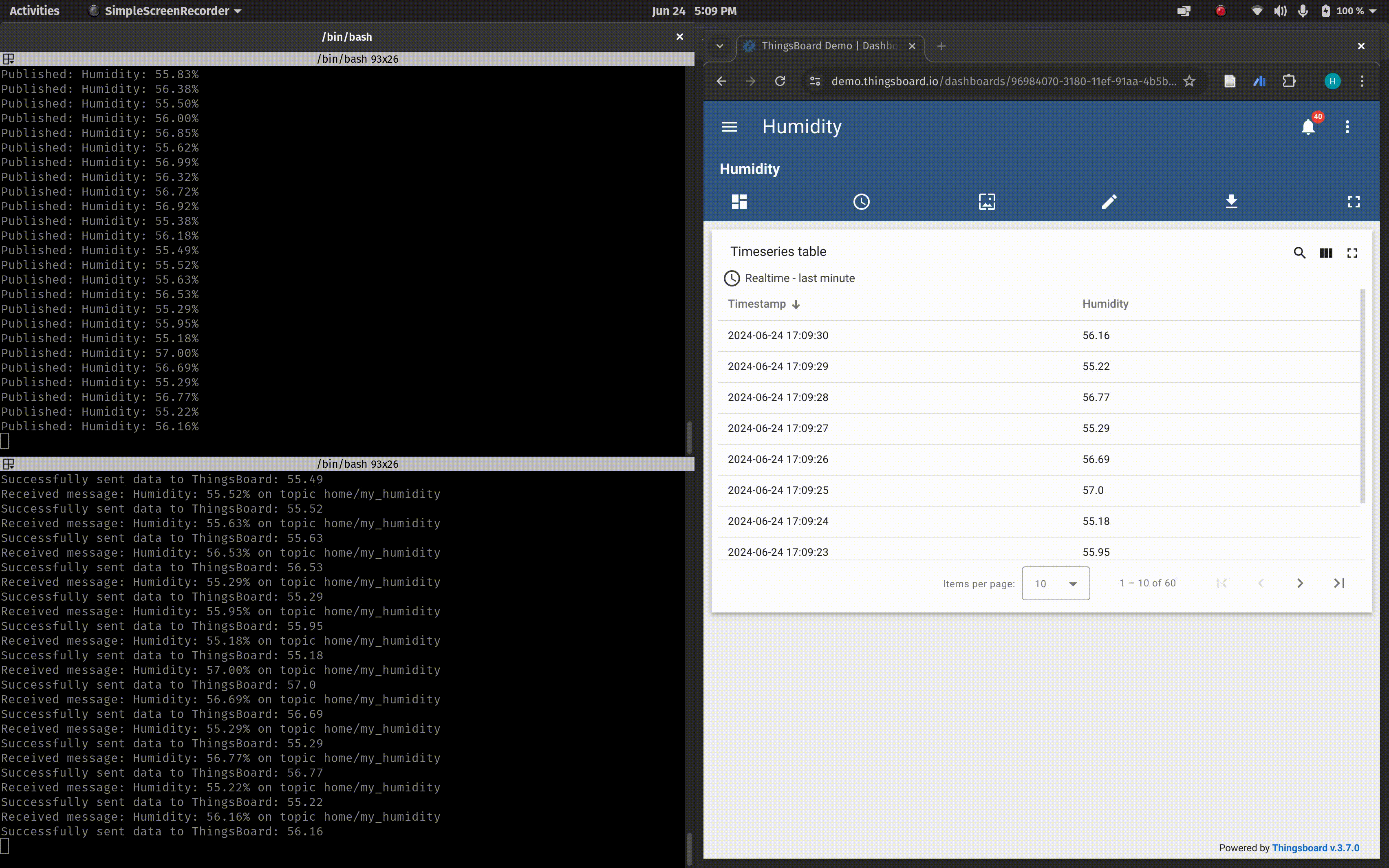The width and height of the screenshot is (1389, 868).
Task: Open columns to display selector
Action: pos(1326,253)
